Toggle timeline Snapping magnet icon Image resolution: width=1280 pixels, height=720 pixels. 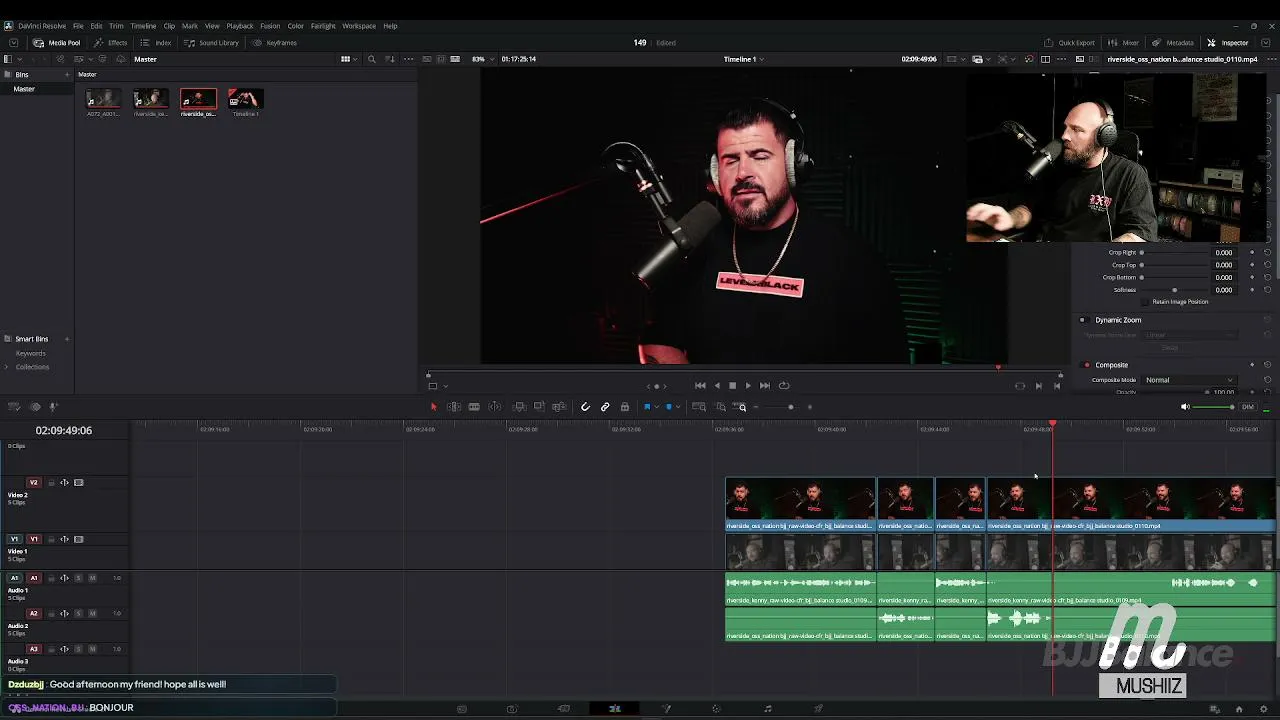click(x=585, y=407)
